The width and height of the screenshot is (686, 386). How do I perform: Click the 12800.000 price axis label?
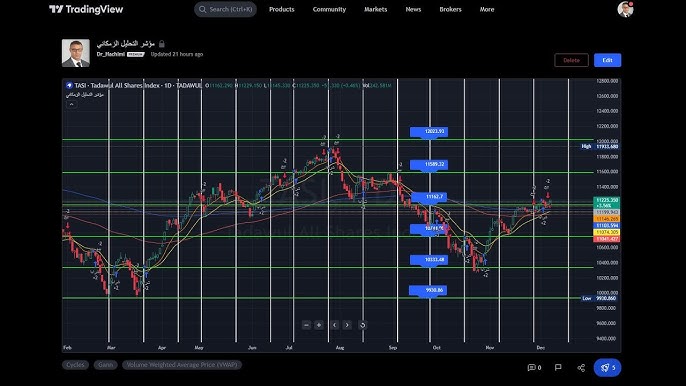607,81
